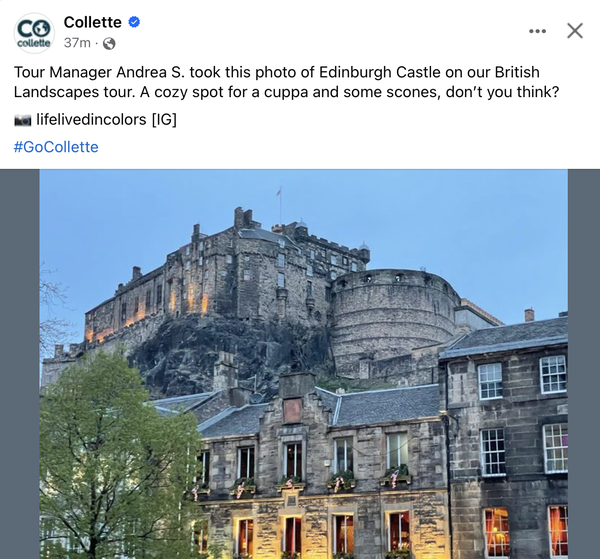Click the globe public privacy icon

(x=109, y=44)
